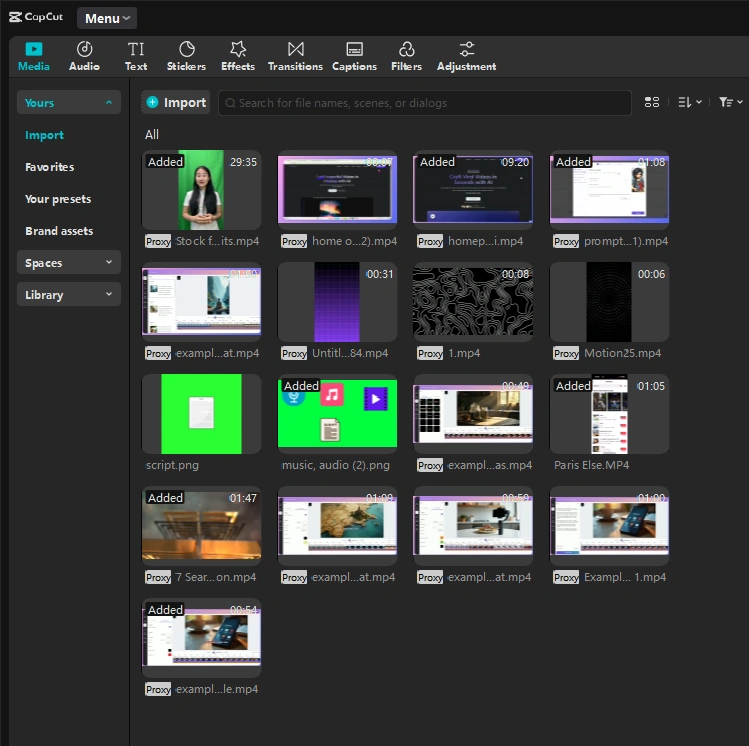The width and height of the screenshot is (749, 746).
Task: Select the exampl...le.mp4 thumbnail
Action: click(x=201, y=638)
